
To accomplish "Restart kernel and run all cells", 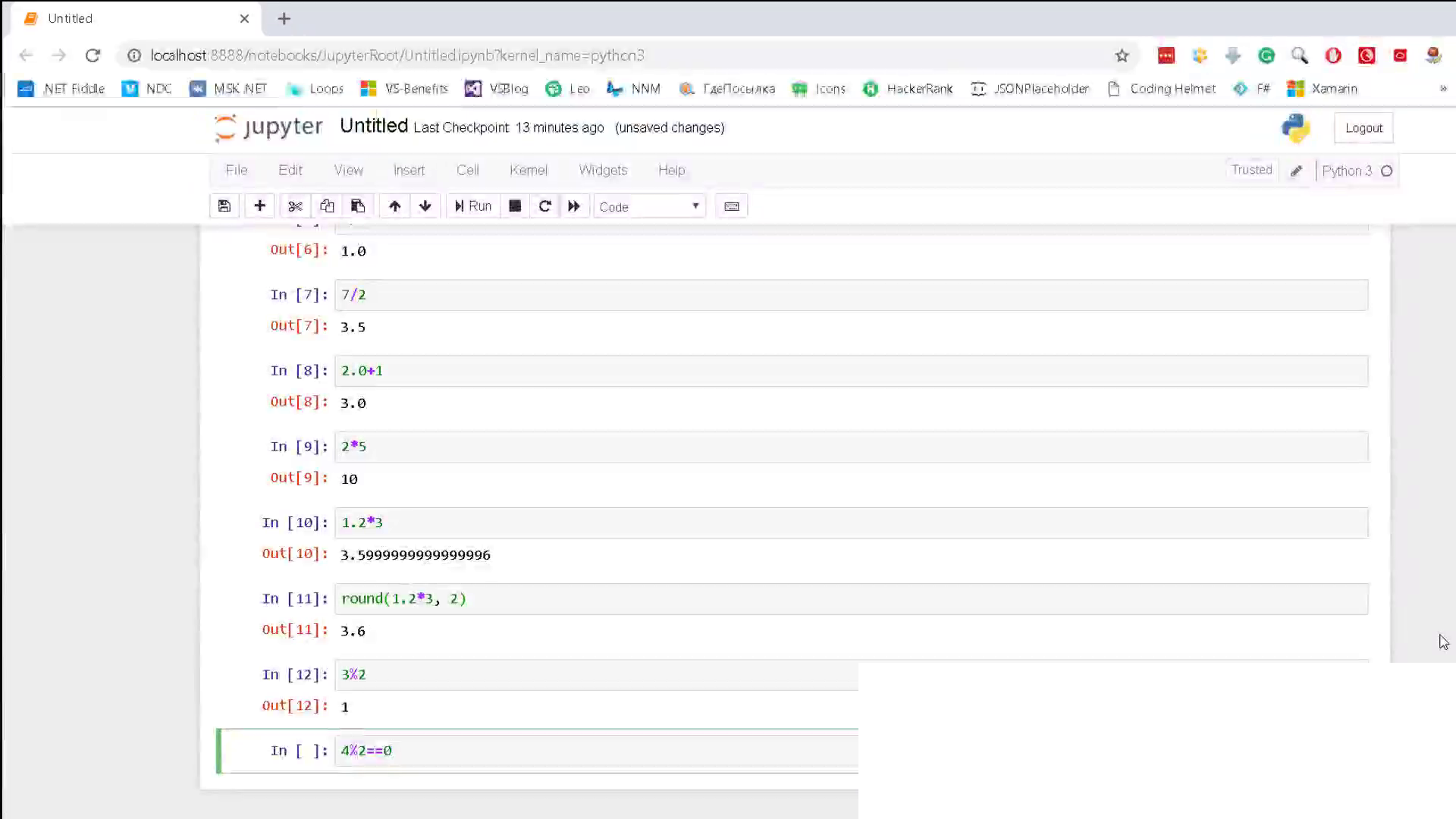I will point(574,206).
